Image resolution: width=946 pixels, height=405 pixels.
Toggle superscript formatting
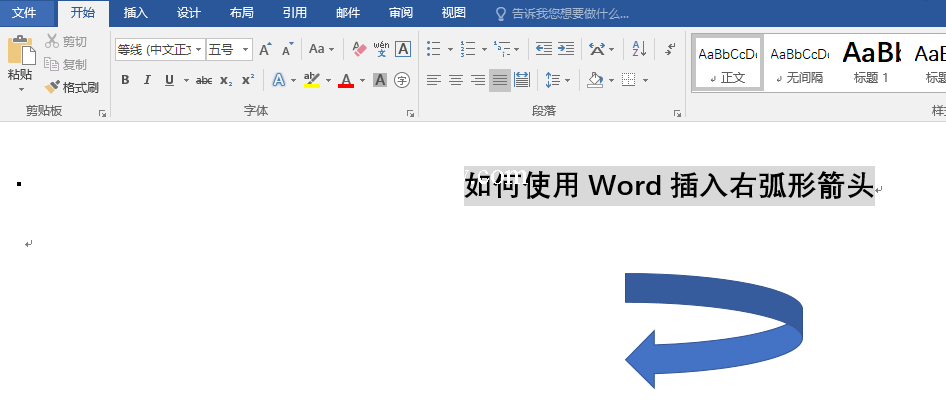coord(248,80)
